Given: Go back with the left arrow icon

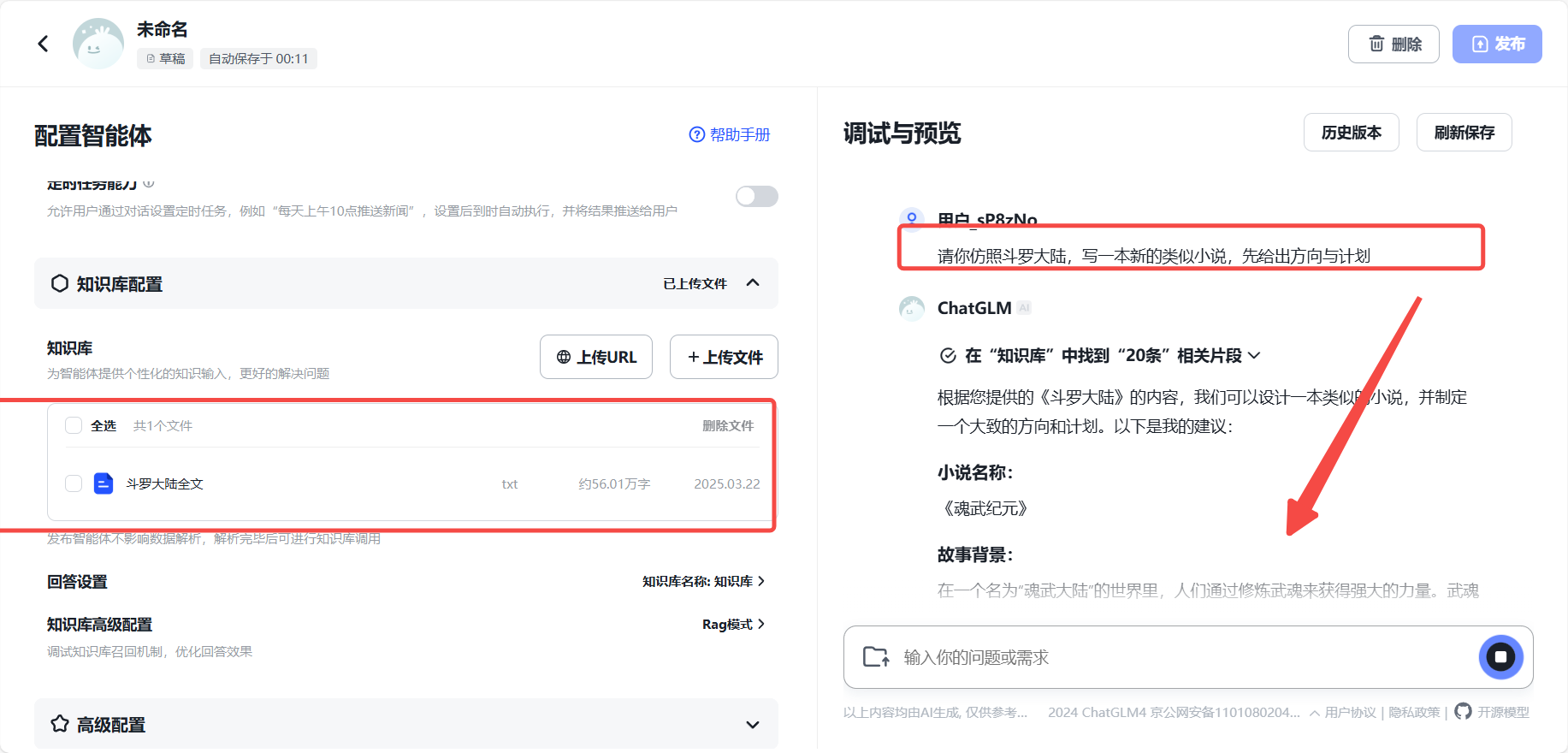Looking at the screenshot, I should (43, 44).
